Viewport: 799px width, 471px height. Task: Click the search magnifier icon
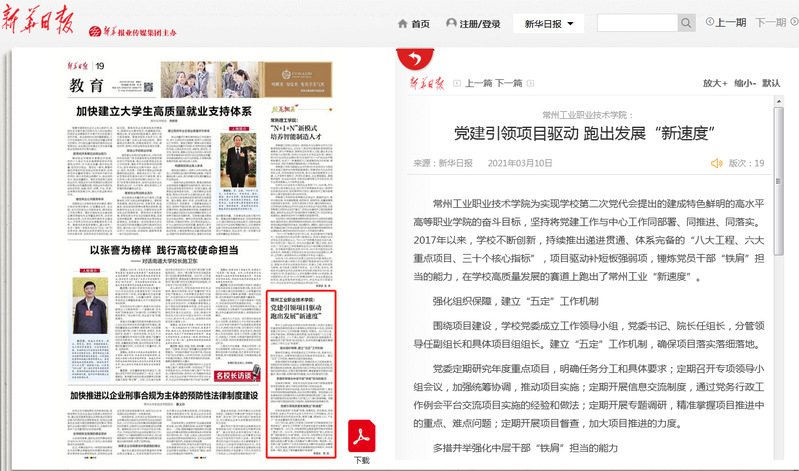(x=686, y=23)
